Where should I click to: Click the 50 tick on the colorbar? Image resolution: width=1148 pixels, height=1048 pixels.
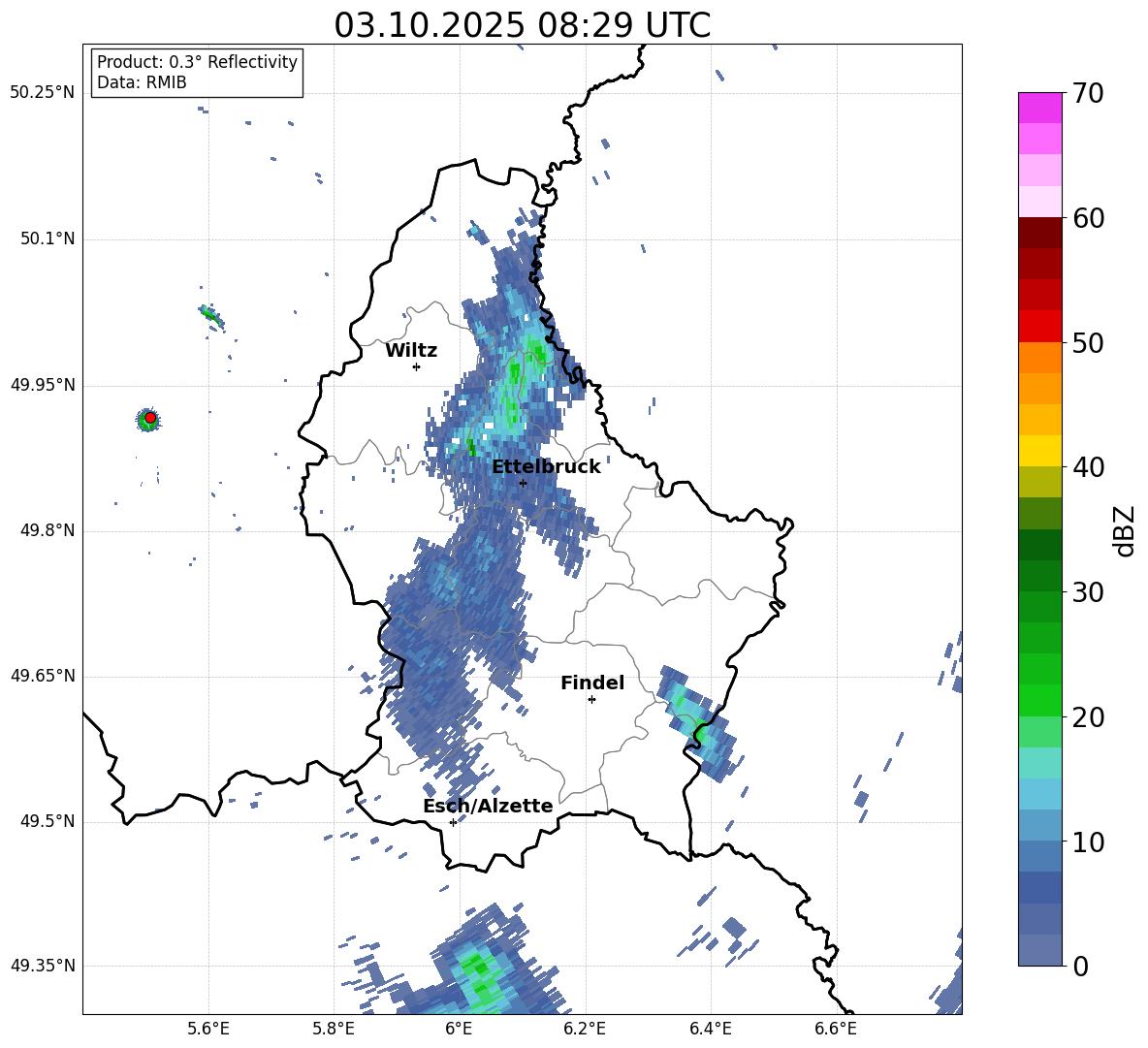[1087, 342]
